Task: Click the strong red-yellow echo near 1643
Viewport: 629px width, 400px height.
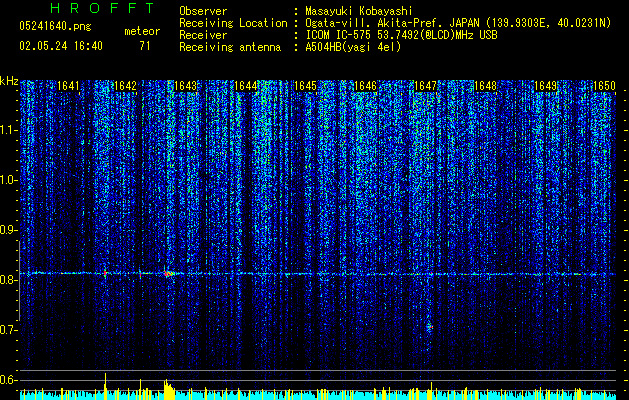Action: (x=168, y=274)
